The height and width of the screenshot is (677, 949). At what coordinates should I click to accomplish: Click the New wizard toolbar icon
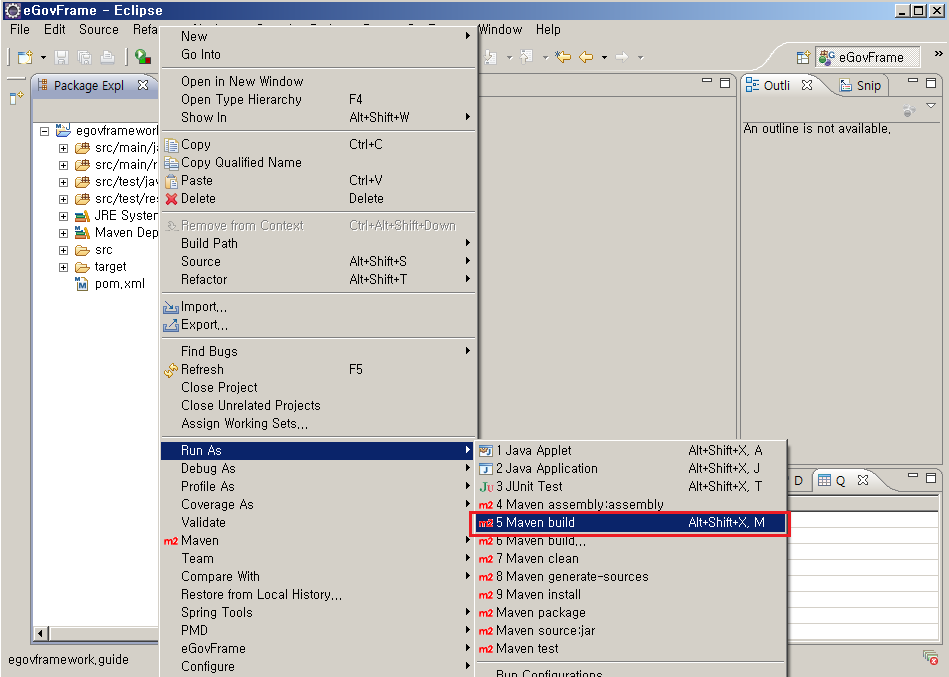(25, 57)
